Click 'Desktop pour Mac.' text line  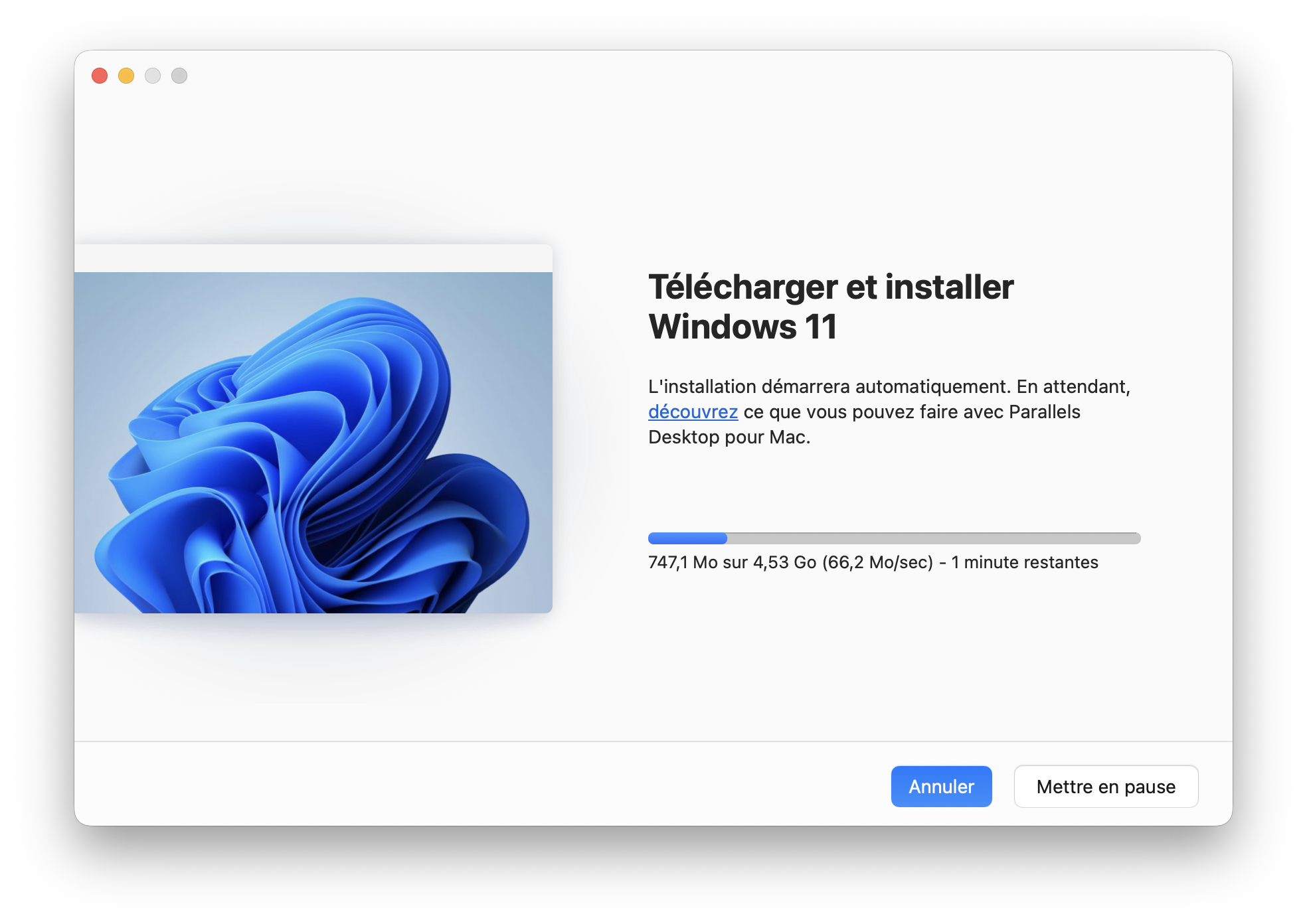(x=729, y=437)
